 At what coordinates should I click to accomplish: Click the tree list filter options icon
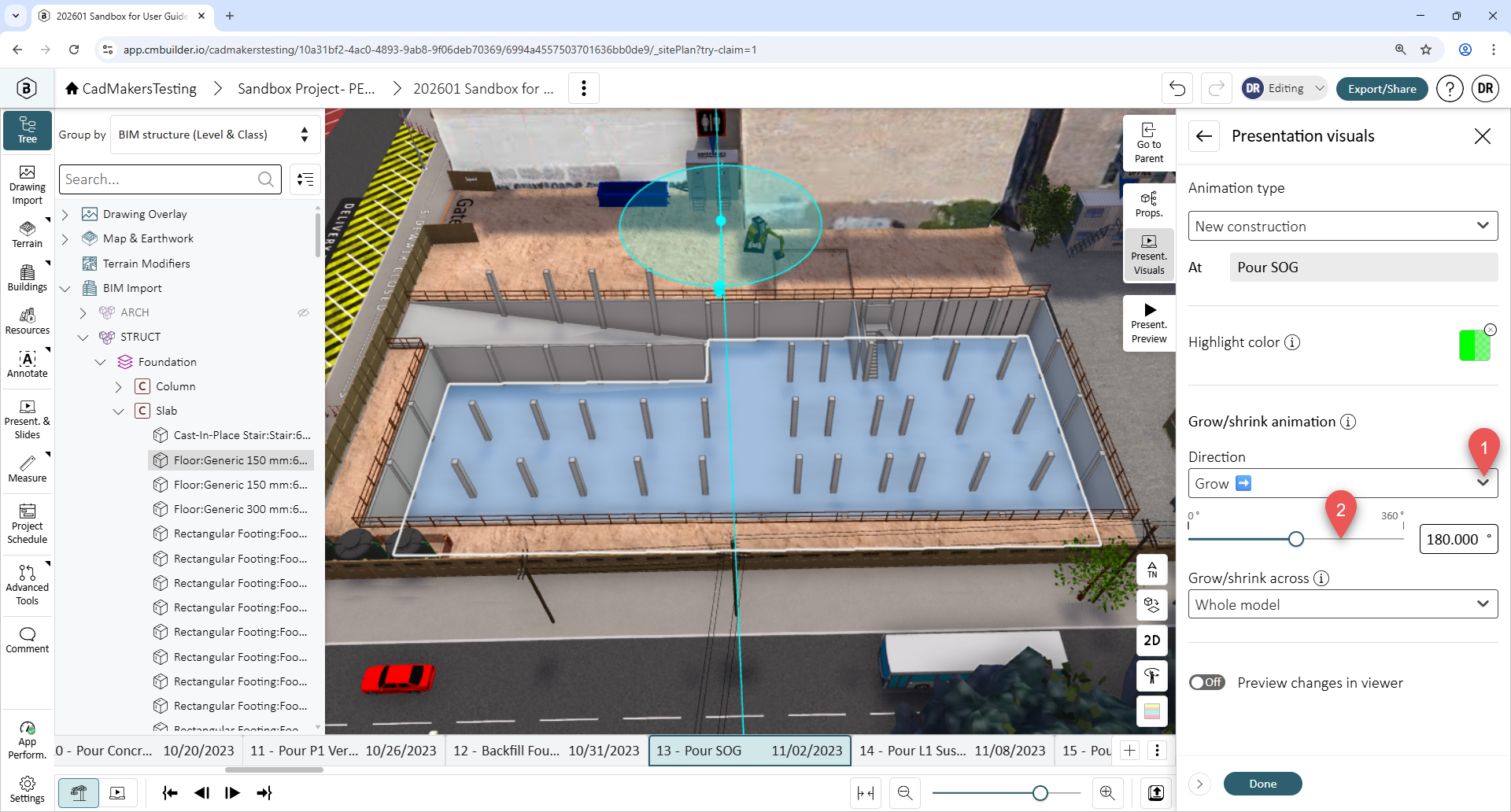(305, 179)
